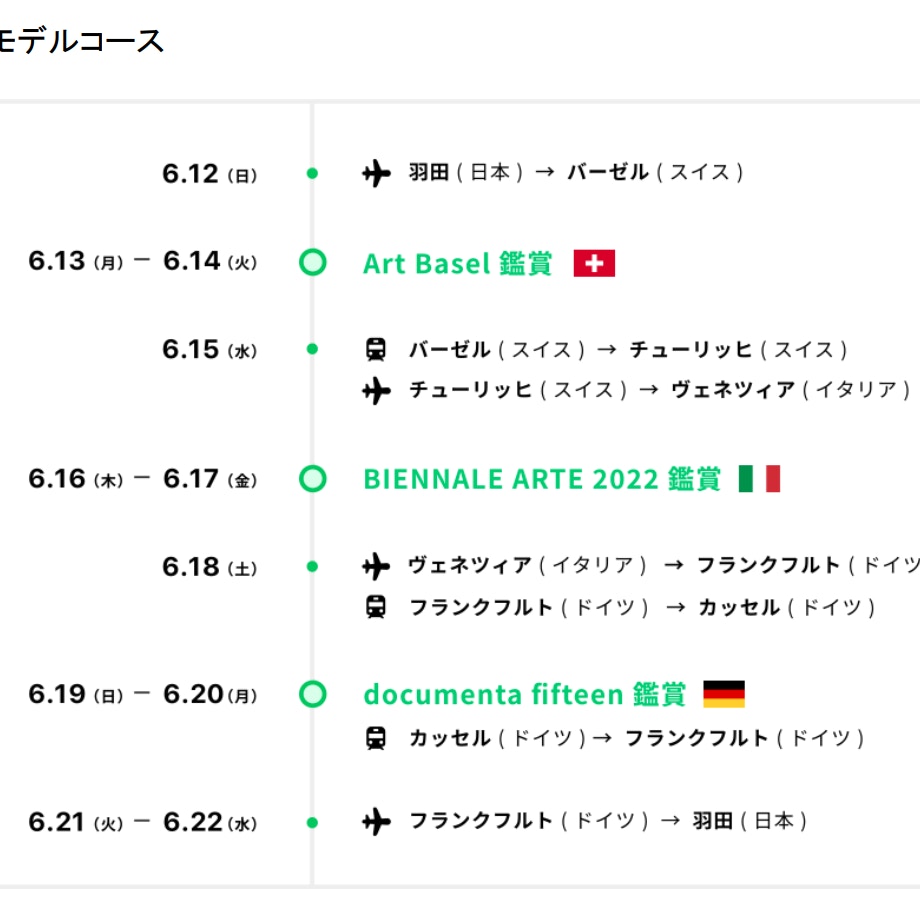920x920 pixels.
Task: Click the train icon beside バーゼル → チューリッヒ
Action: pos(376,350)
